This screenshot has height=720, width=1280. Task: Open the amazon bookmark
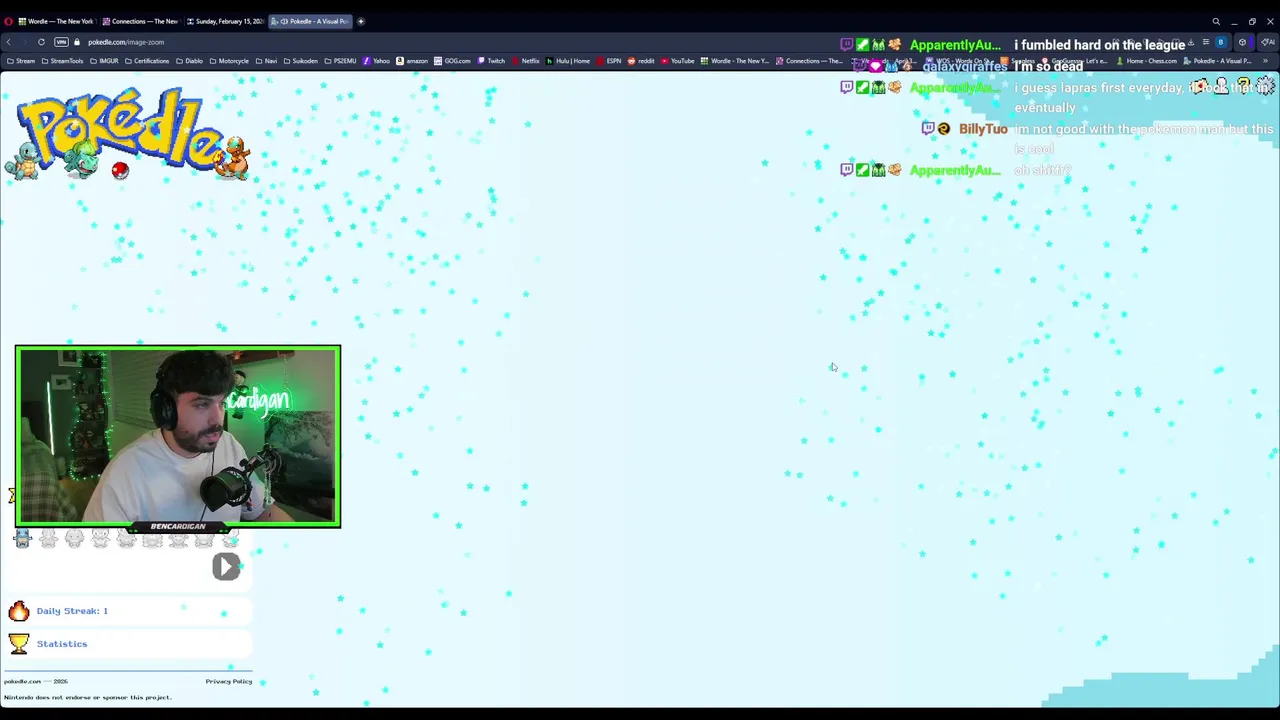(x=412, y=61)
